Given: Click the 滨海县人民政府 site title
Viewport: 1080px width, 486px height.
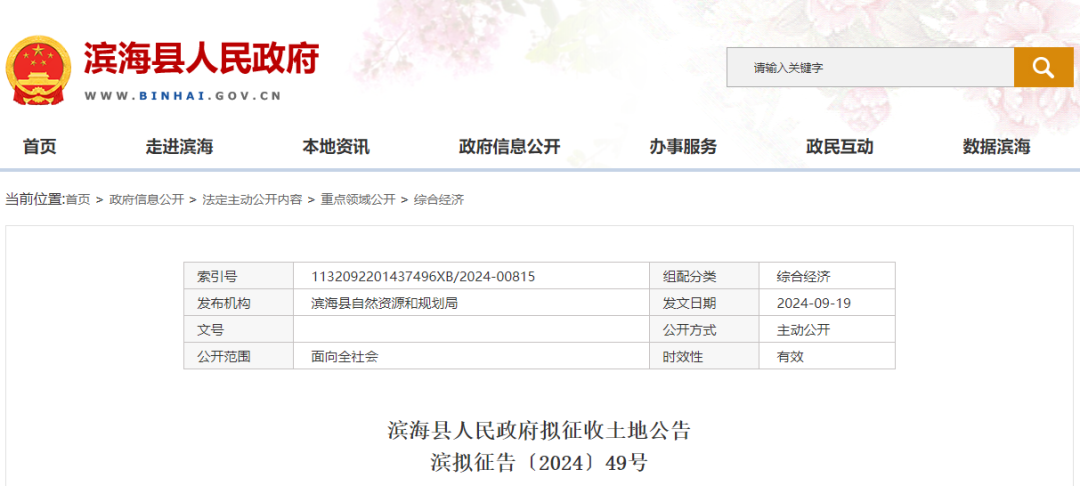Looking at the screenshot, I should (201, 58).
